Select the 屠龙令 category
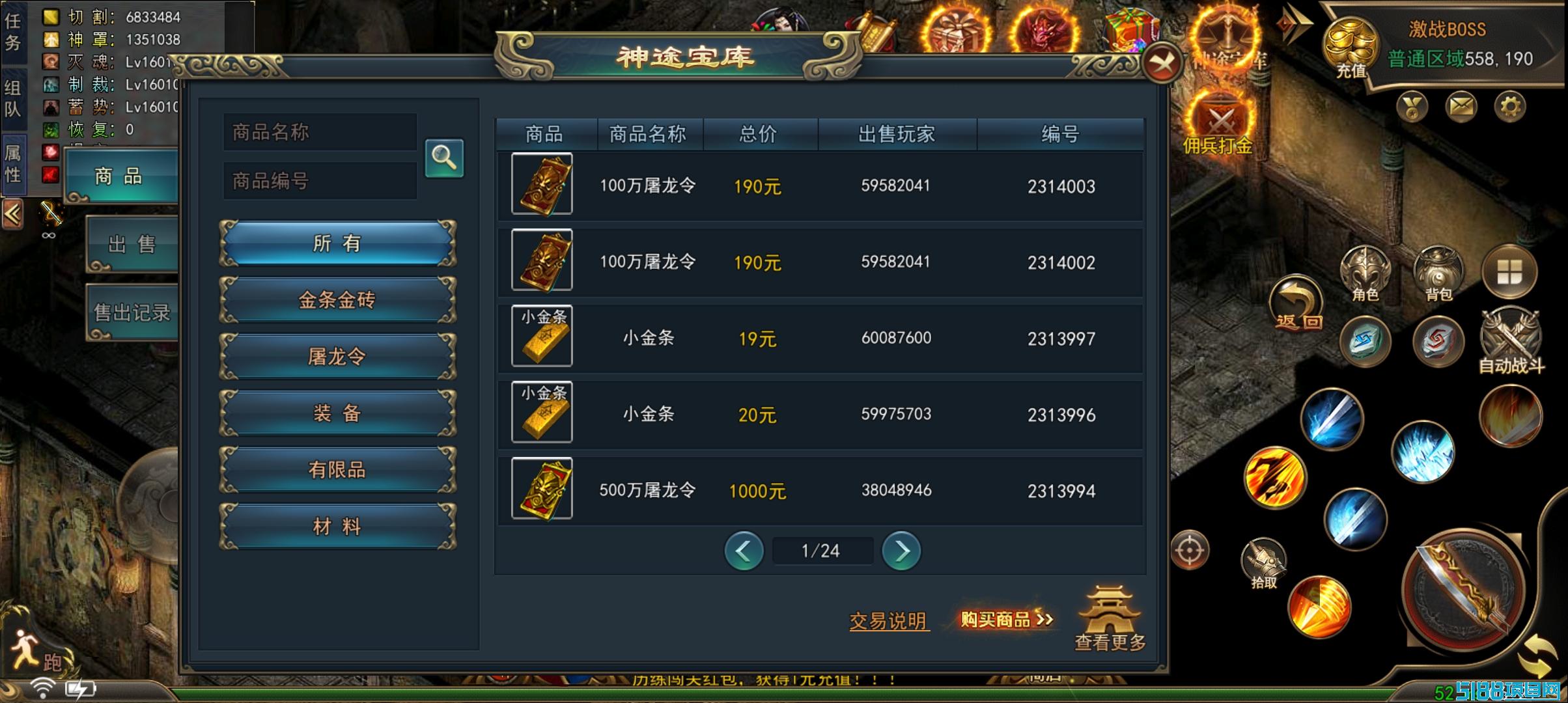This screenshot has height=703, width=1568. (337, 357)
